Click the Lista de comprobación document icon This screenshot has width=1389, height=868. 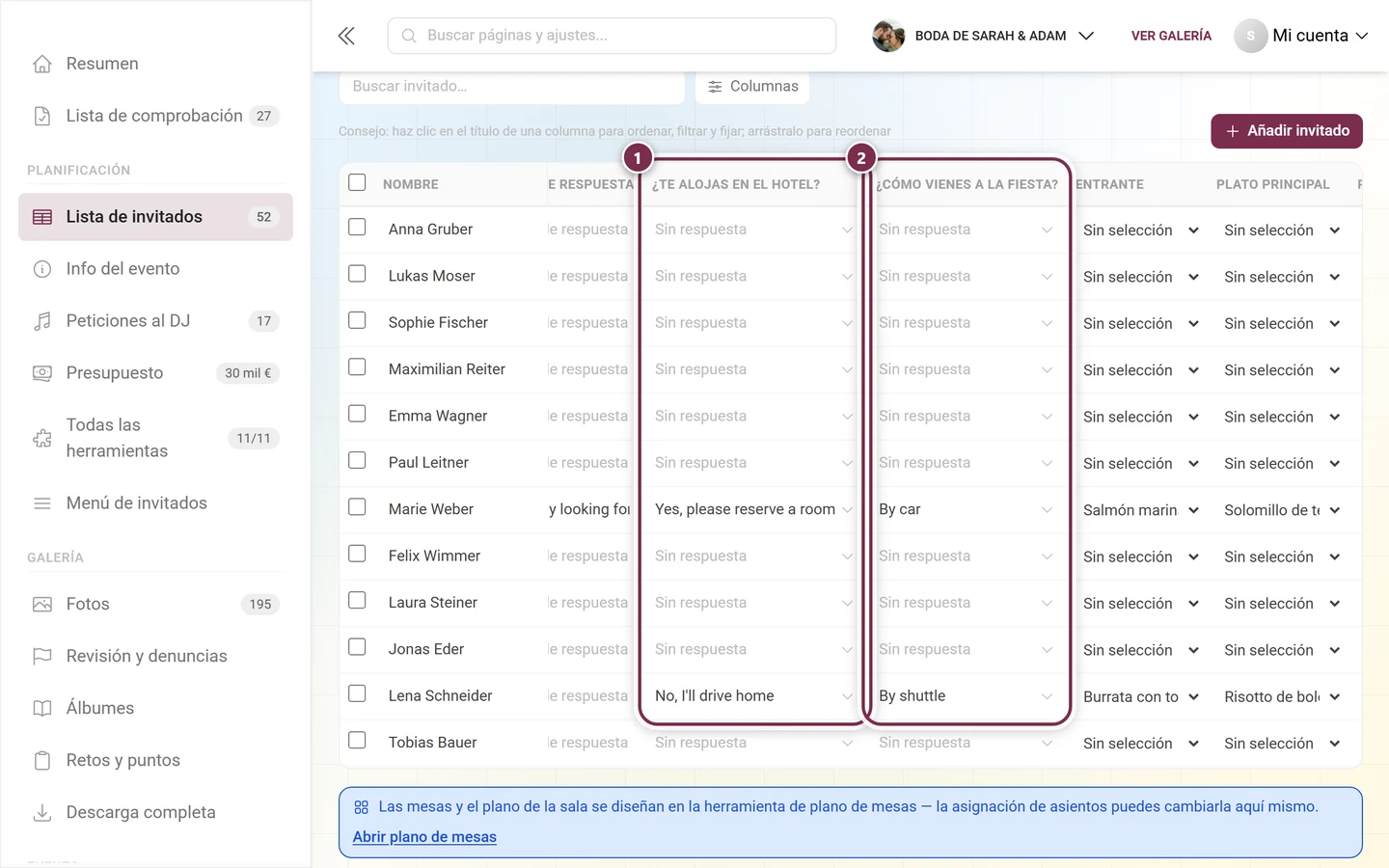coord(42,116)
